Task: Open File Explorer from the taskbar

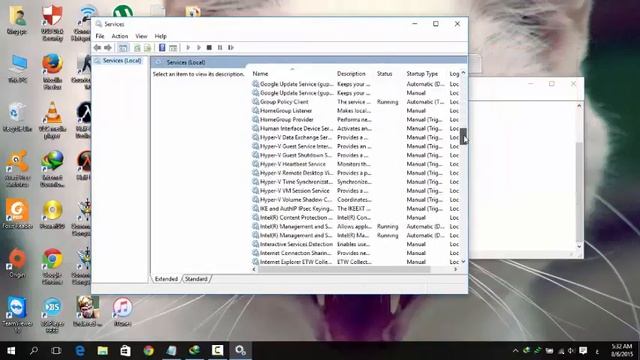Action: (102, 351)
